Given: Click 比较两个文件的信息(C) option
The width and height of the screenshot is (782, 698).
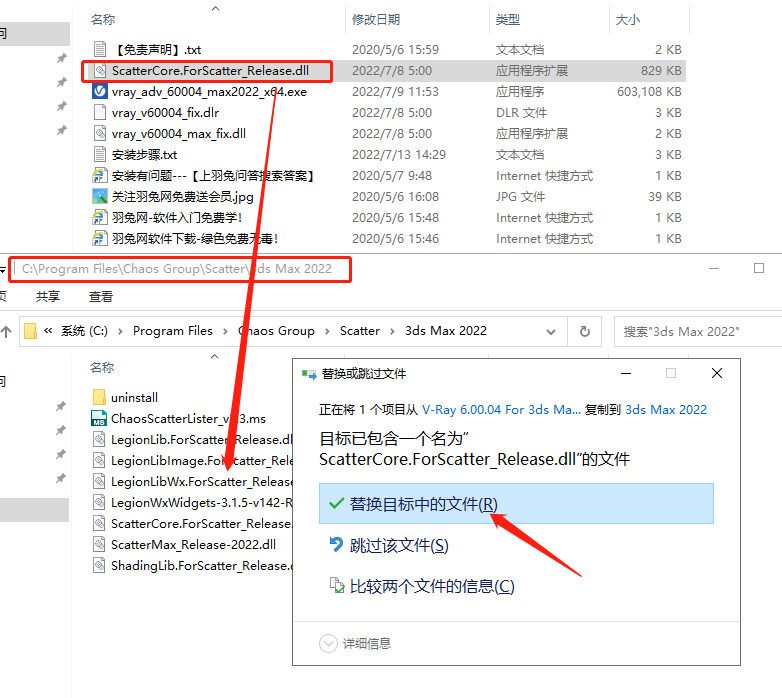Looking at the screenshot, I should pos(431,586).
